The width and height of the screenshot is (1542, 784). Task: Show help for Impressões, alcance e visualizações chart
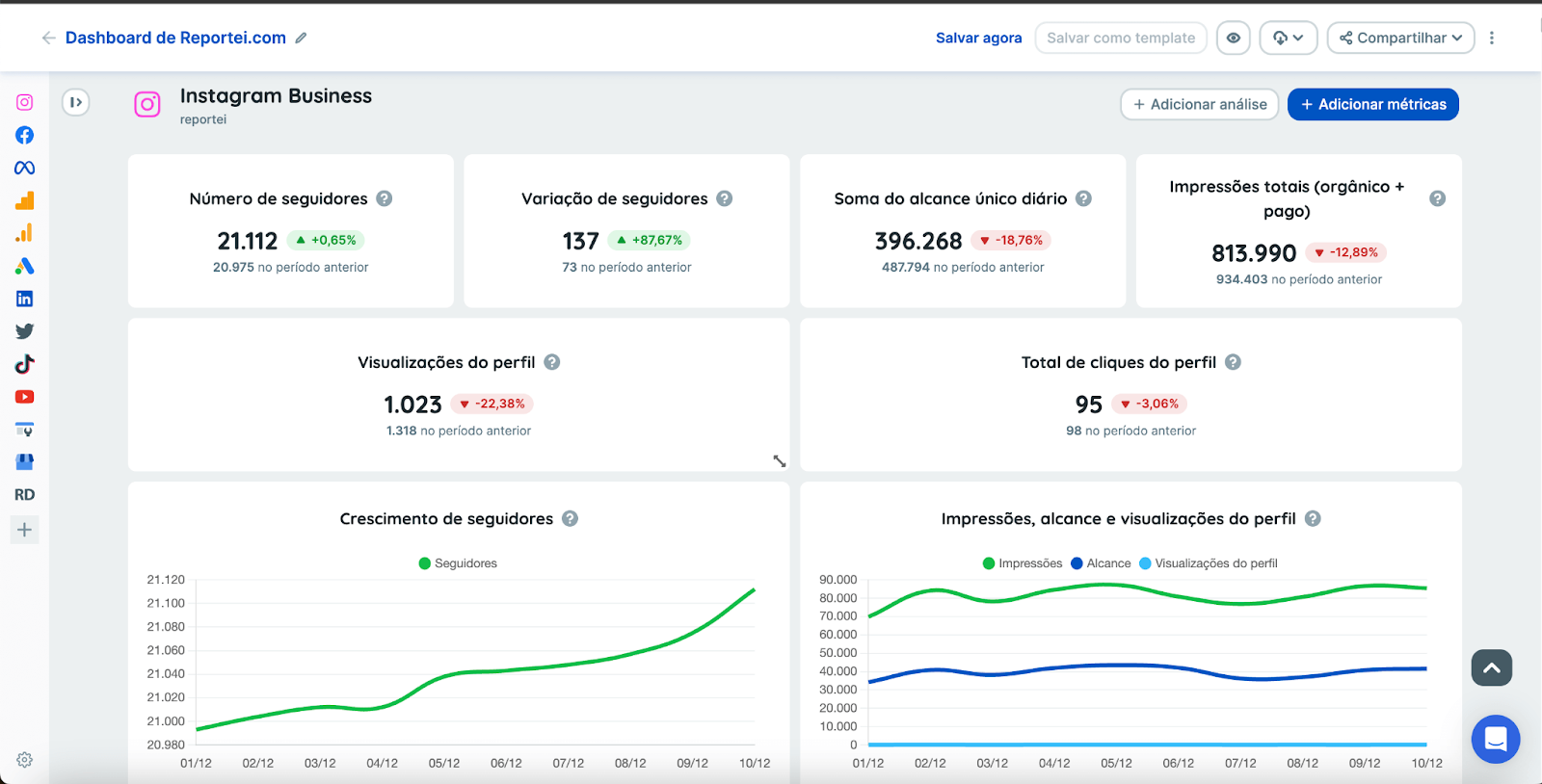click(x=1313, y=518)
